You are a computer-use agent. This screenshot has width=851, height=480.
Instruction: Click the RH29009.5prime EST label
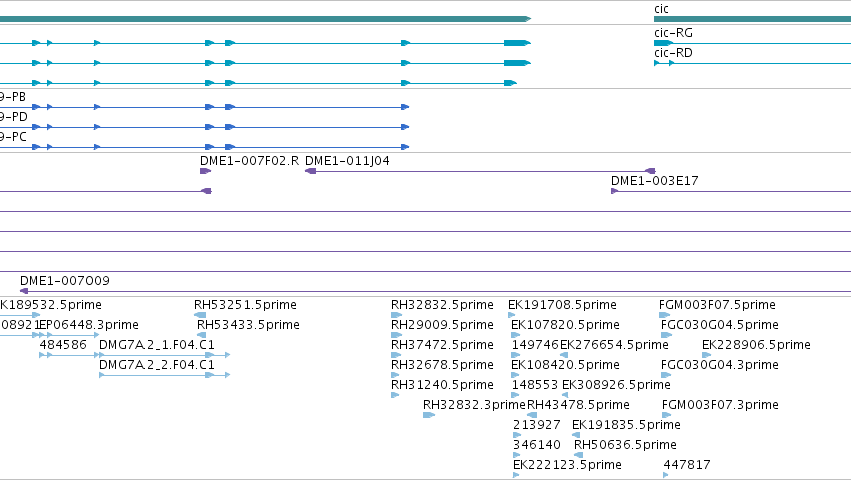coord(442,325)
